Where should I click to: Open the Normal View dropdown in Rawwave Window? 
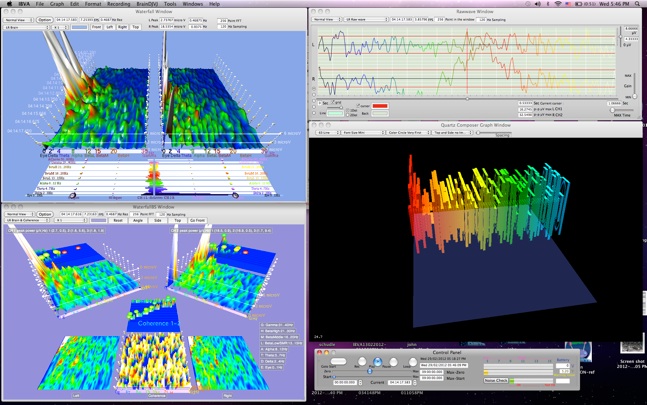pos(327,19)
